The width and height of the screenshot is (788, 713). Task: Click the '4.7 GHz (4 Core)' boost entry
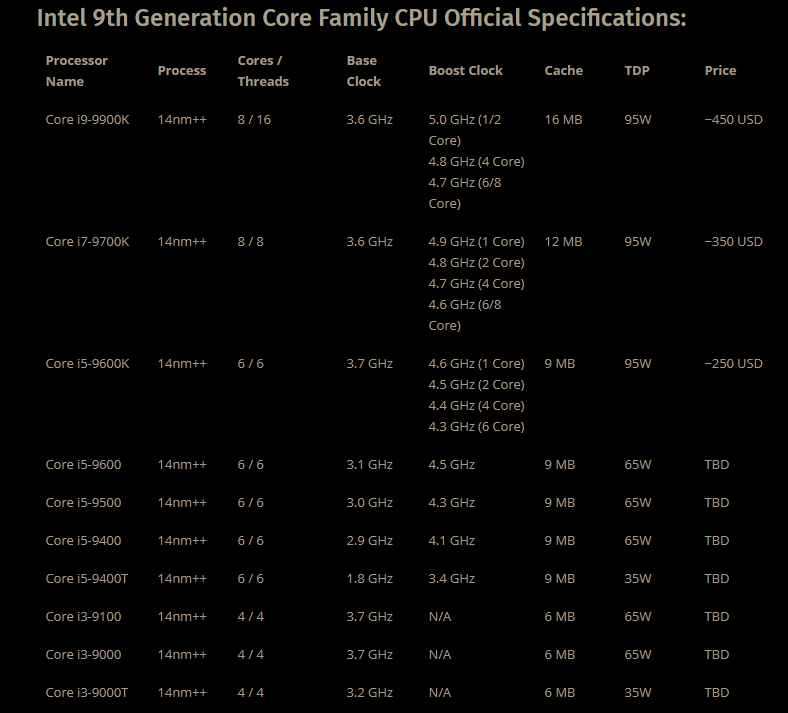coord(476,284)
